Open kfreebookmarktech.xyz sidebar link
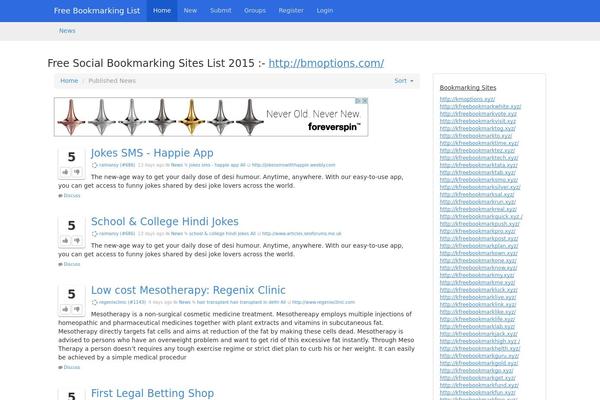Screen dimensions: 600x400 click(x=479, y=158)
